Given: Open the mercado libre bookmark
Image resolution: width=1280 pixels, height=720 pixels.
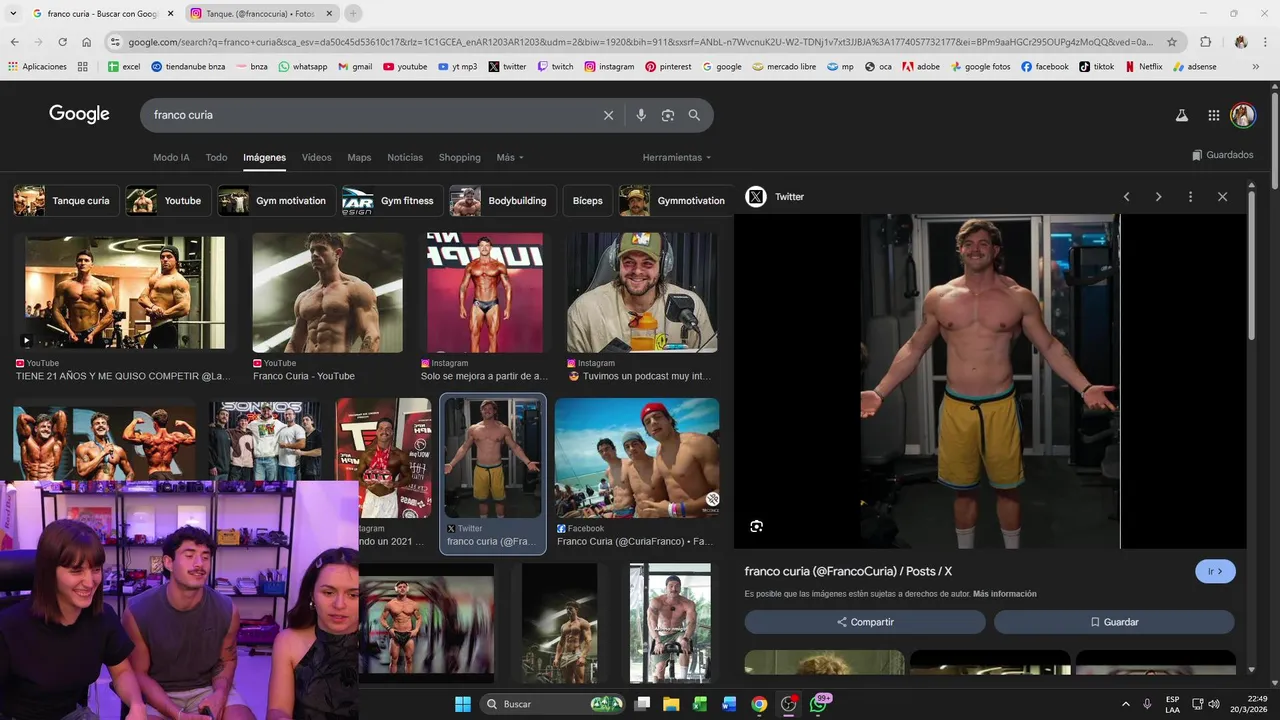Looking at the screenshot, I should click(784, 67).
